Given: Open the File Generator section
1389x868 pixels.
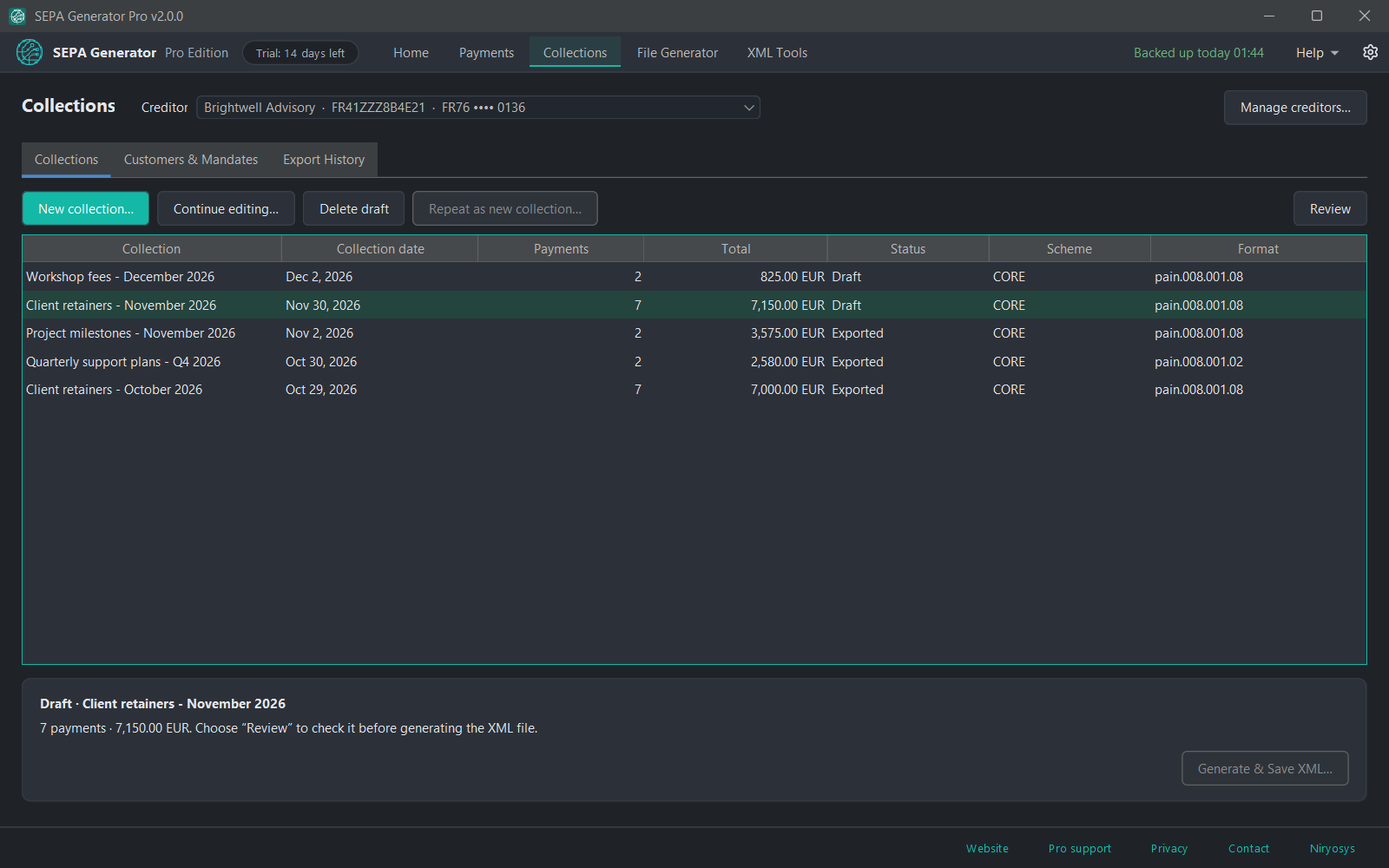Looking at the screenshot, I should tap(677, 53).
